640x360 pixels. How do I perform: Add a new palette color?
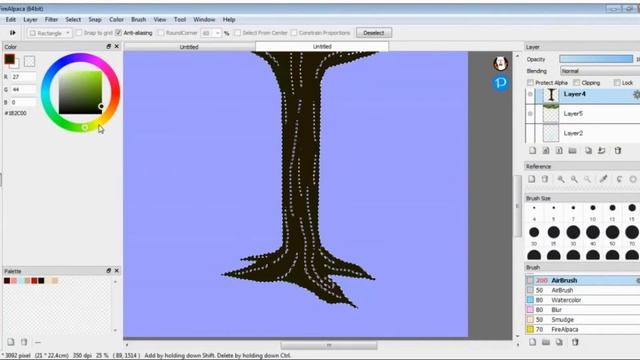11,342
